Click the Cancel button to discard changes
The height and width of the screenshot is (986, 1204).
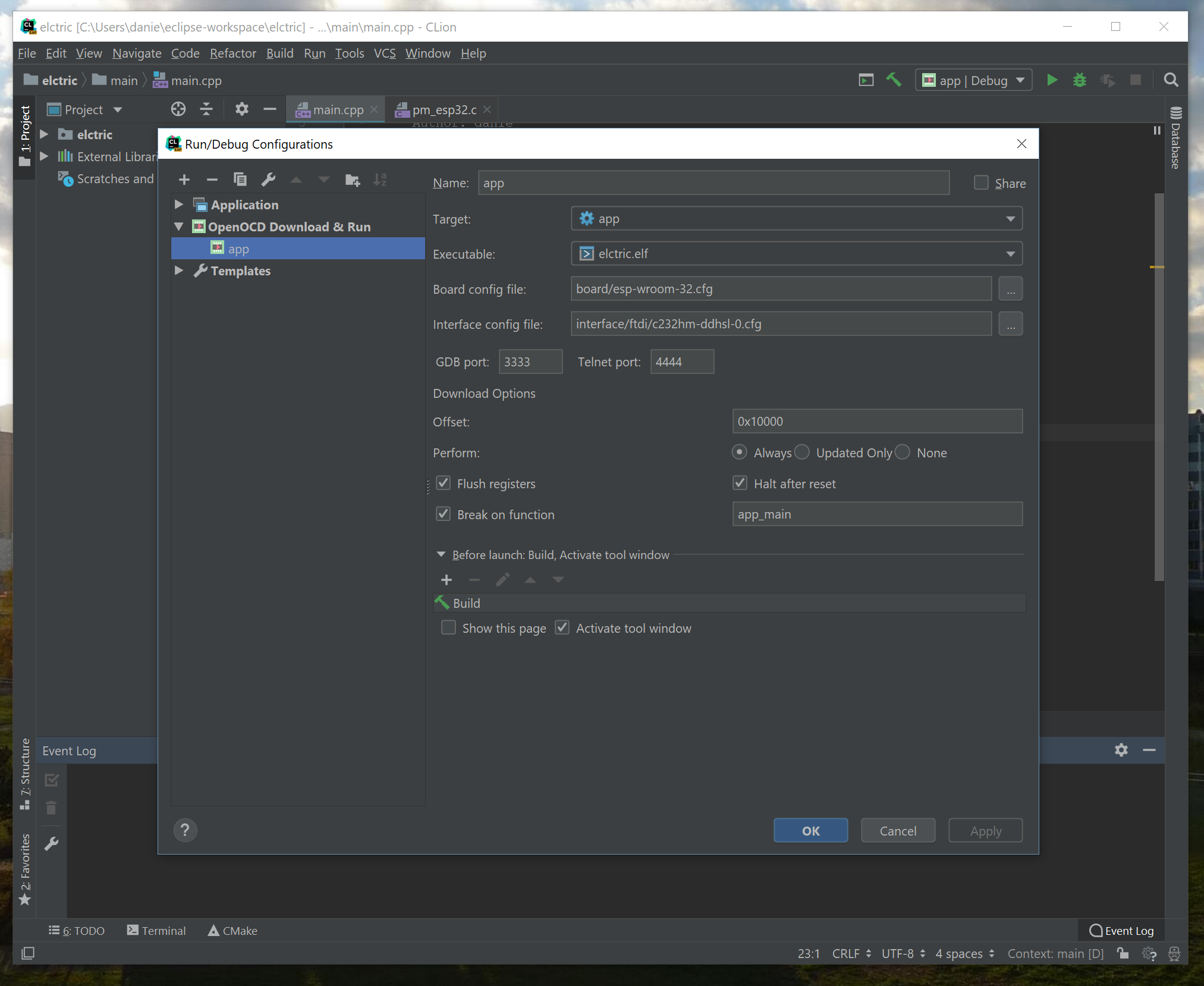[x=897, y=831]
